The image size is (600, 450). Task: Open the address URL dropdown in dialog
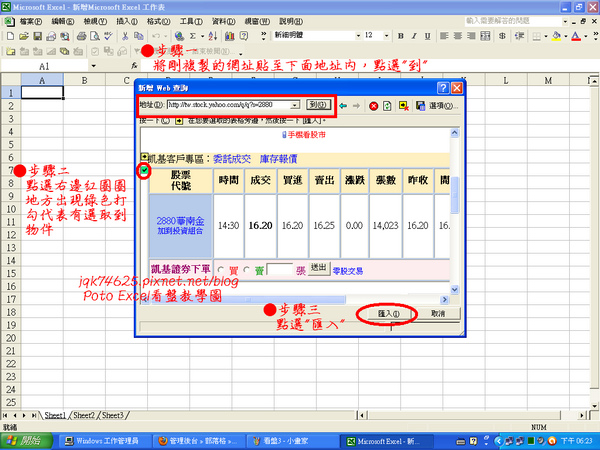click(x=295, y=105)
